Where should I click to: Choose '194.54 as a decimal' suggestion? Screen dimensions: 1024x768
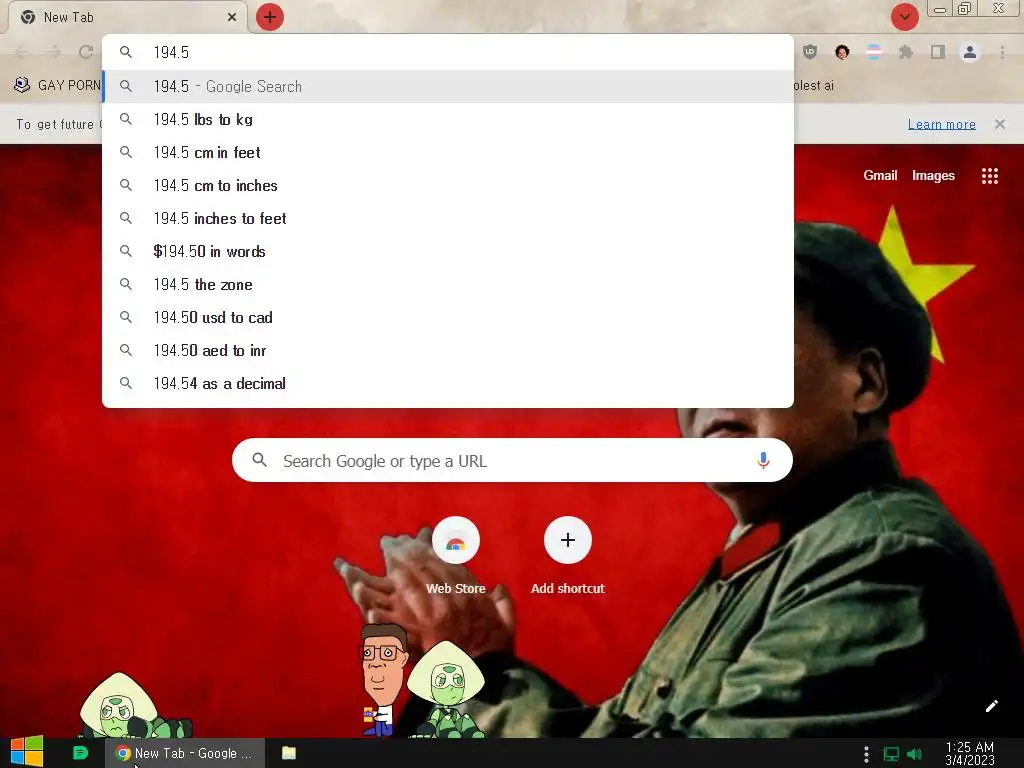pyautogui.click(x=448, y=383)
